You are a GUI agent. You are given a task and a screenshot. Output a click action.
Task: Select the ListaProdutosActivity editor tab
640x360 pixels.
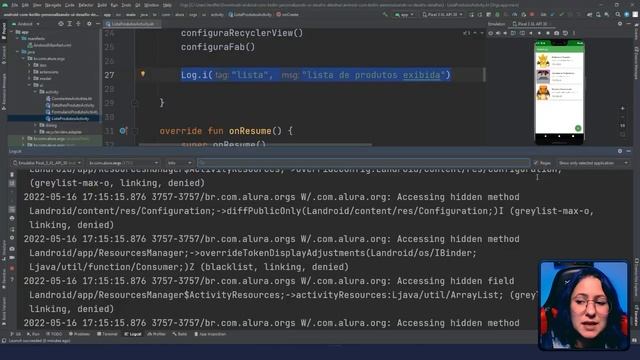133,24
